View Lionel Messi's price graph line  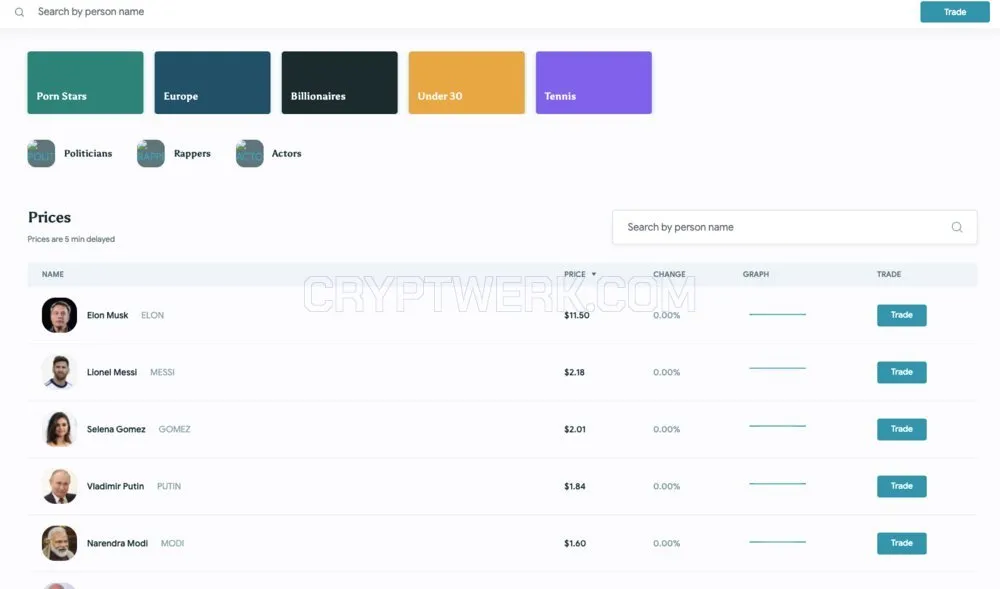click(x=777, y=368)
